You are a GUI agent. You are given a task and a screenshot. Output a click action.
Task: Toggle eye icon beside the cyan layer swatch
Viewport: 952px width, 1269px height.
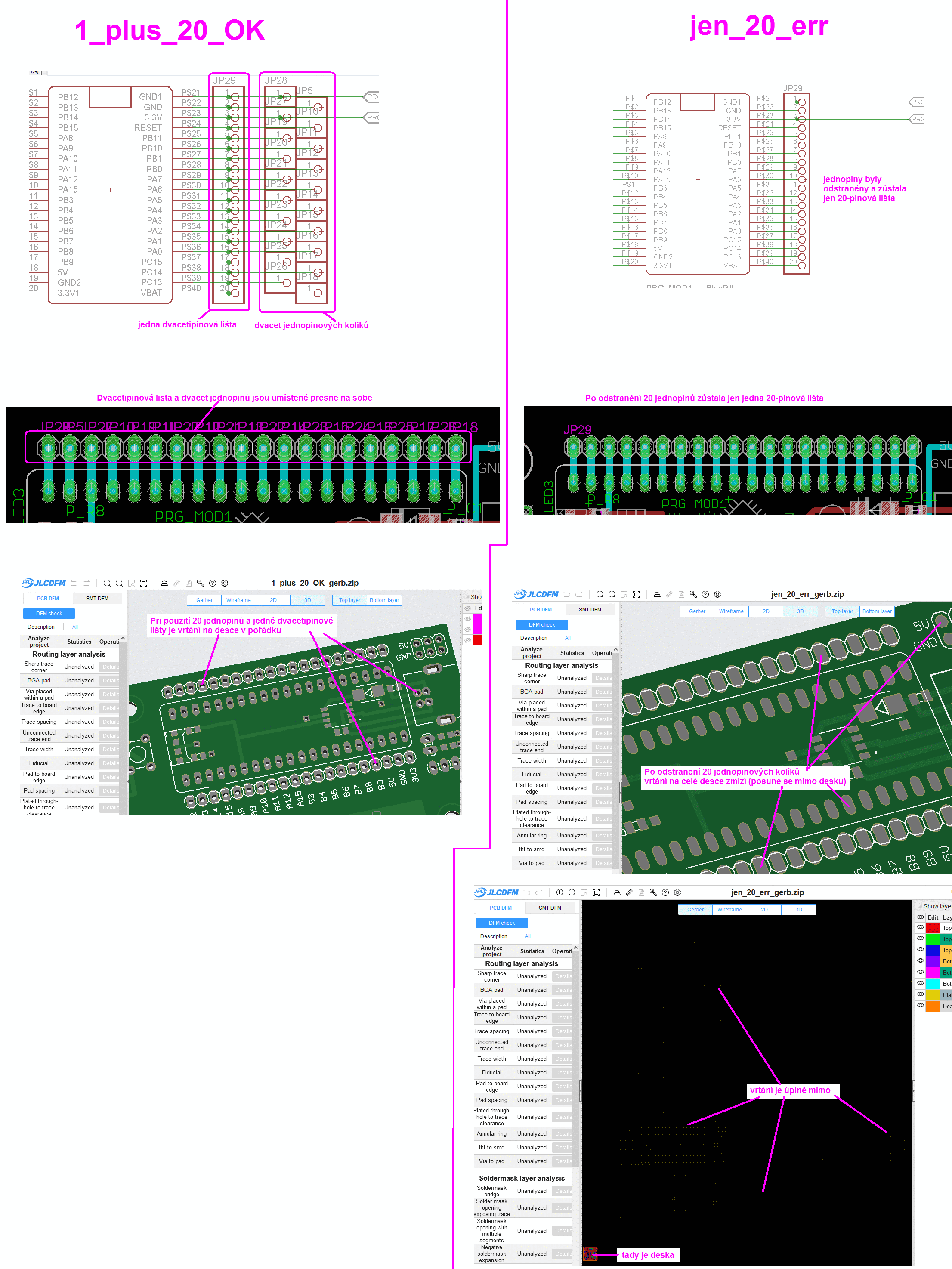tap(921, 983)
